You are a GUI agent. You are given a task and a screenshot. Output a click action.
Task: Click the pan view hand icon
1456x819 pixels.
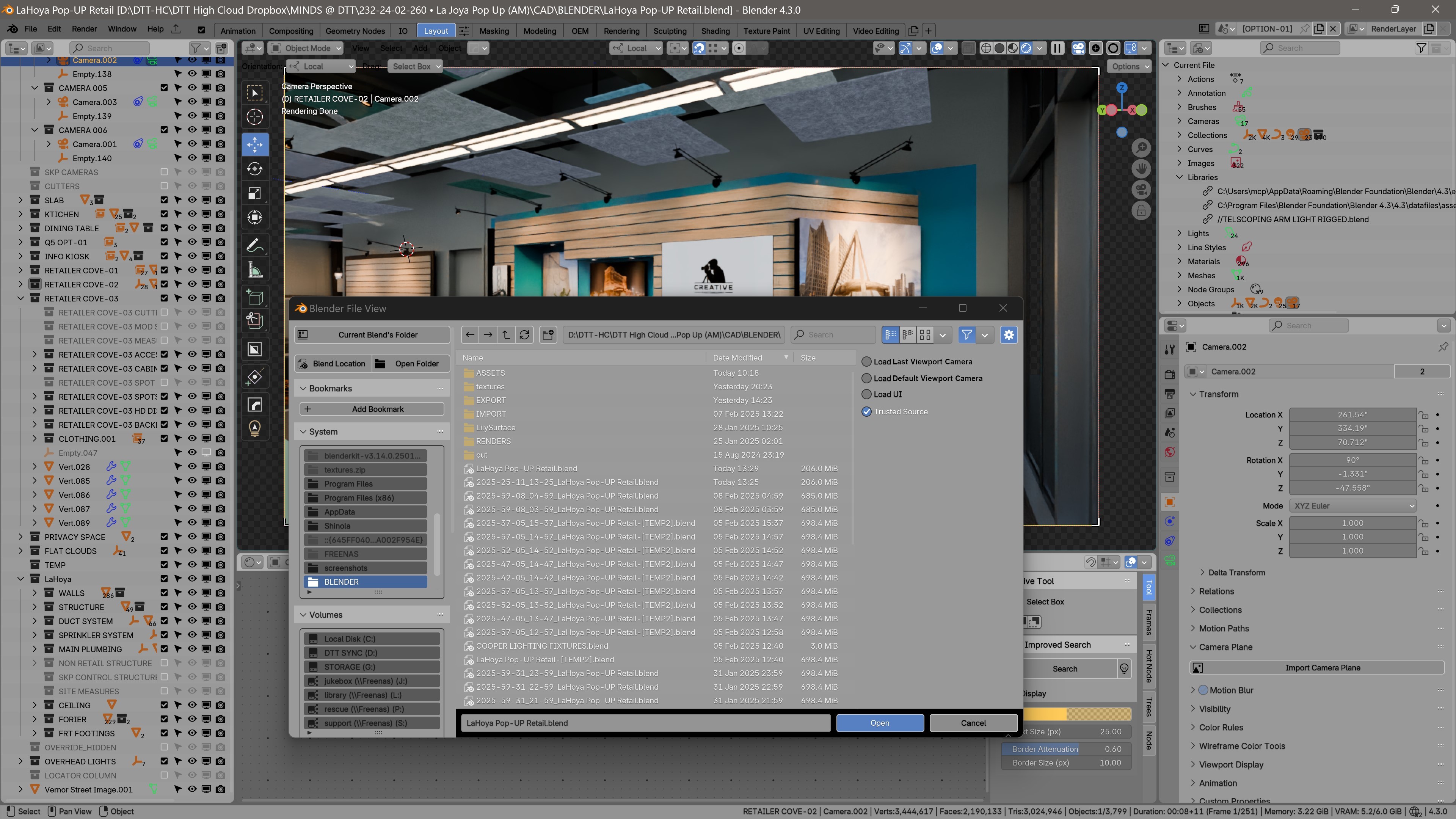(1141, 168)
